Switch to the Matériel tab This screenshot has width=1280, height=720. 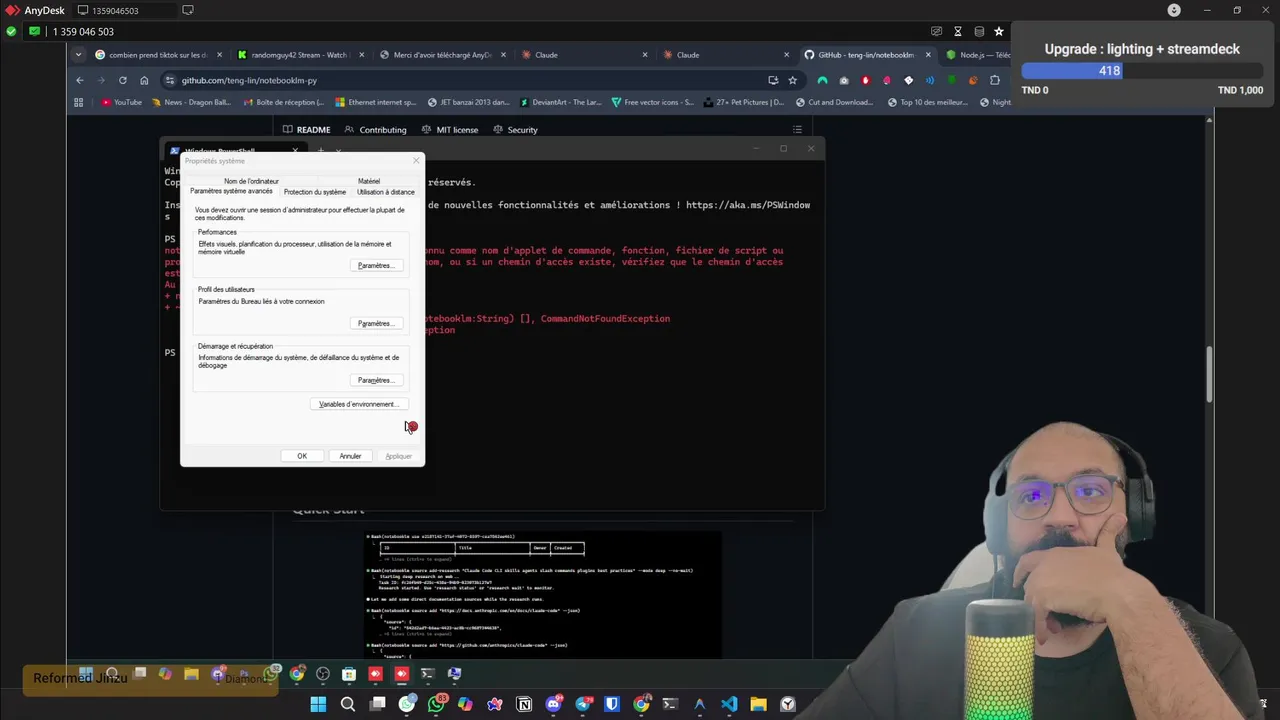pyautogui.click(x=368, y=181)
